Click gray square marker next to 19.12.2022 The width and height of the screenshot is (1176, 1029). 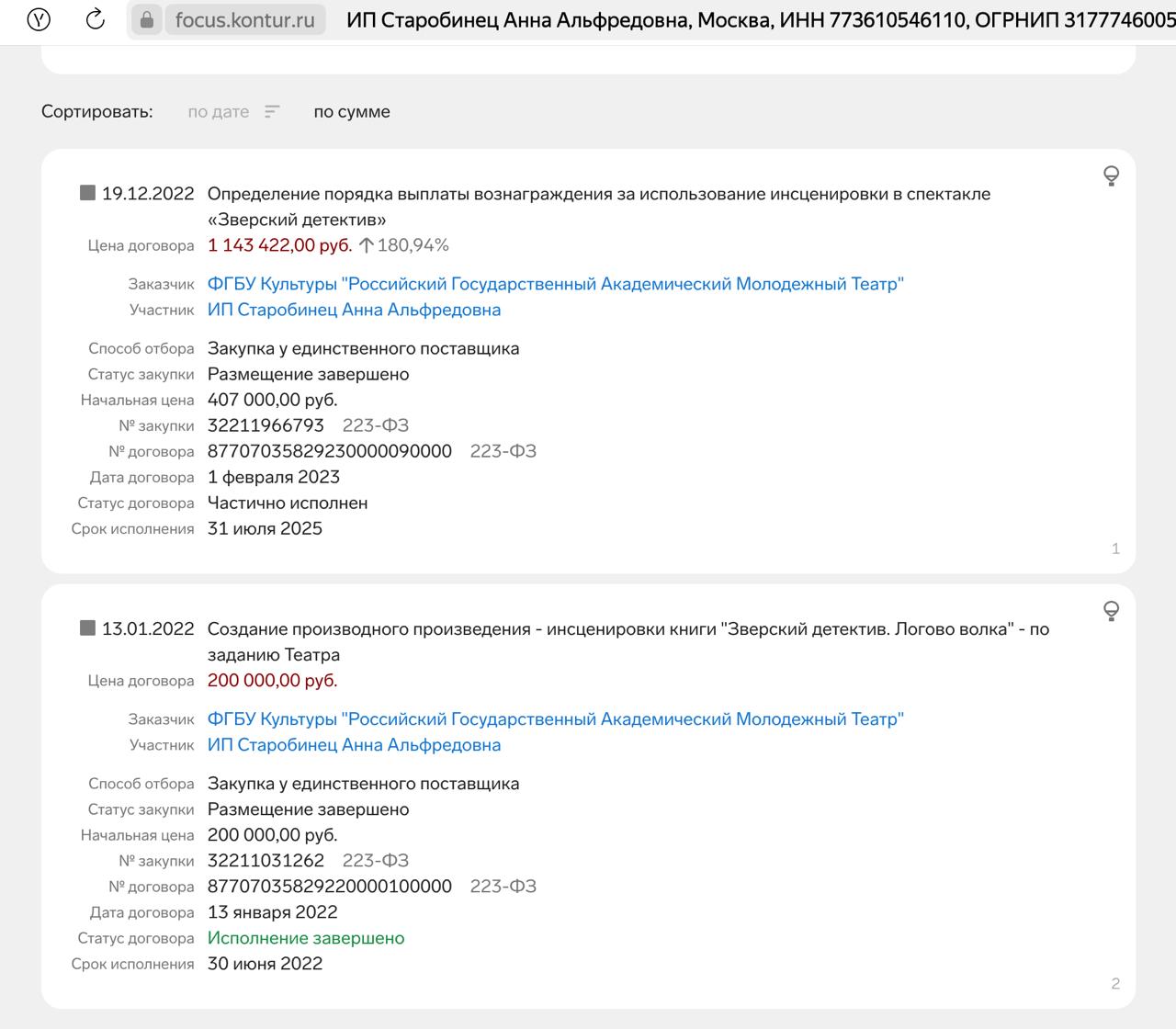pyautogui.click(x=87, y=193)
